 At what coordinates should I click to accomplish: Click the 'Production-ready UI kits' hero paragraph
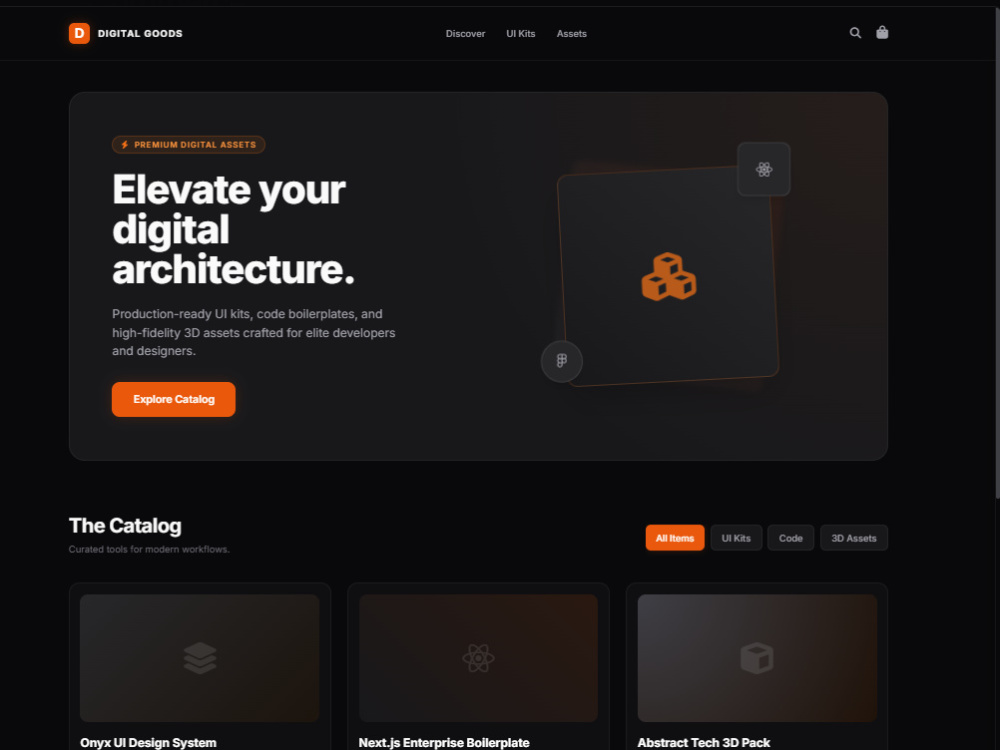[254, 332]
